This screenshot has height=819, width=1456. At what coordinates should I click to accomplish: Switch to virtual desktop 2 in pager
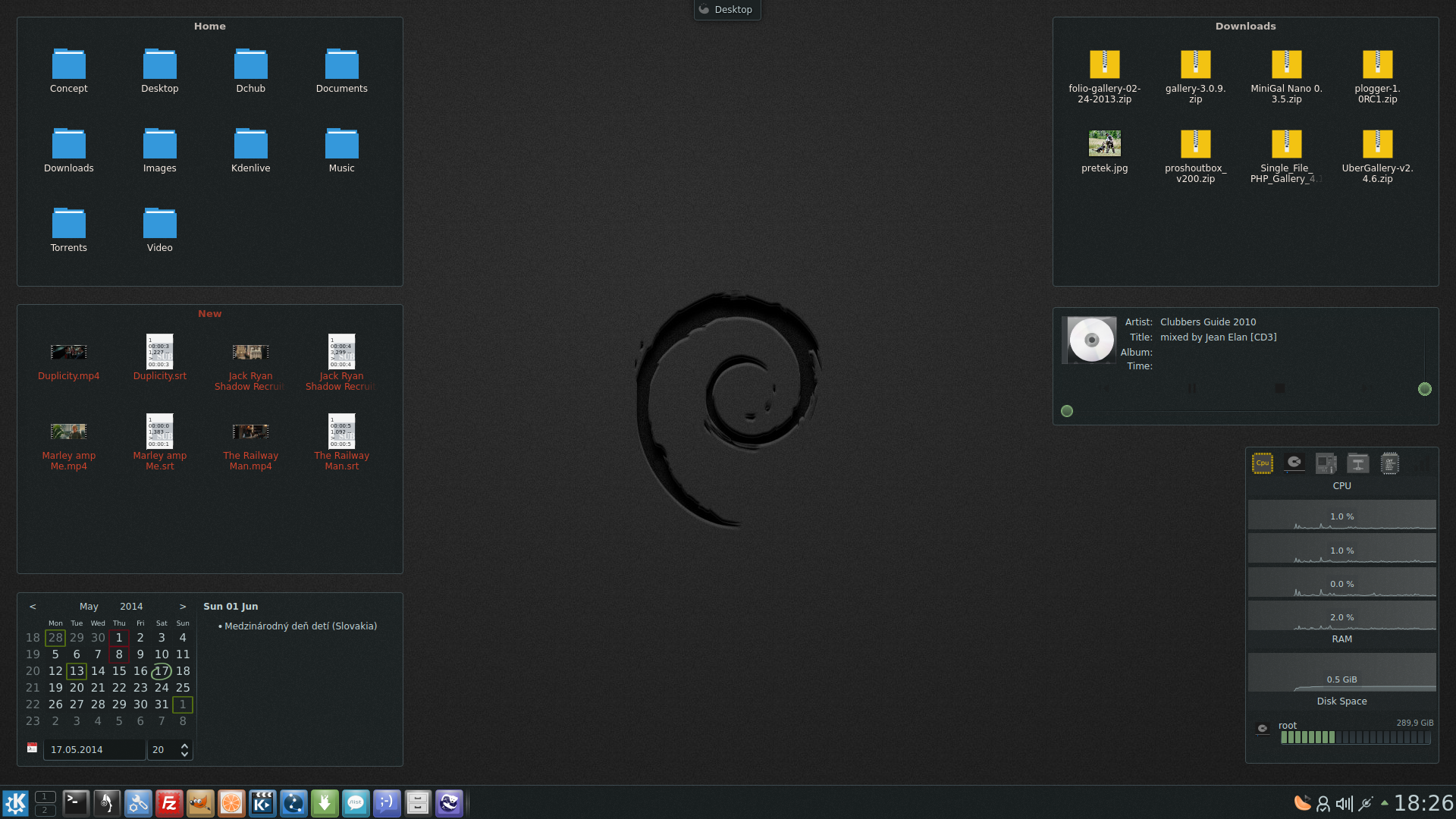[x=45, y=810]
